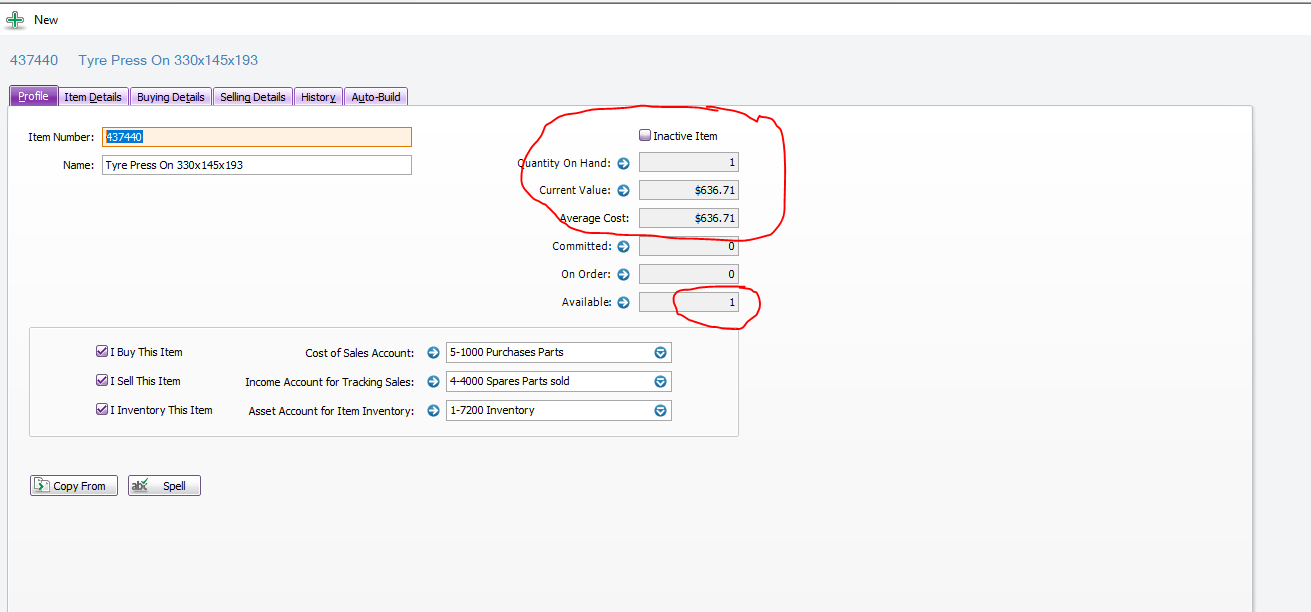The height and width of the screenshot is (612, 1311).
Task: Click the Available zoom arrow
Action: click(x=623, y=302)
